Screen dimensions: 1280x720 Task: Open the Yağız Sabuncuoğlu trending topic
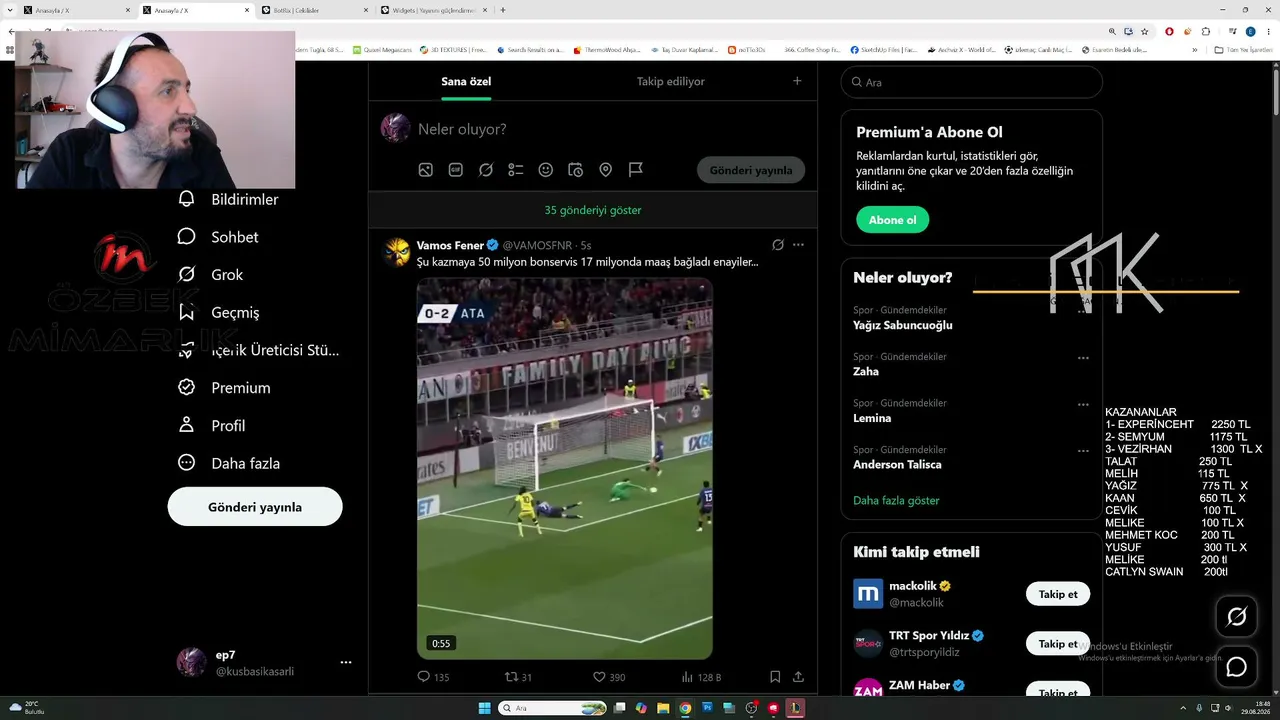tap(903, 325)
